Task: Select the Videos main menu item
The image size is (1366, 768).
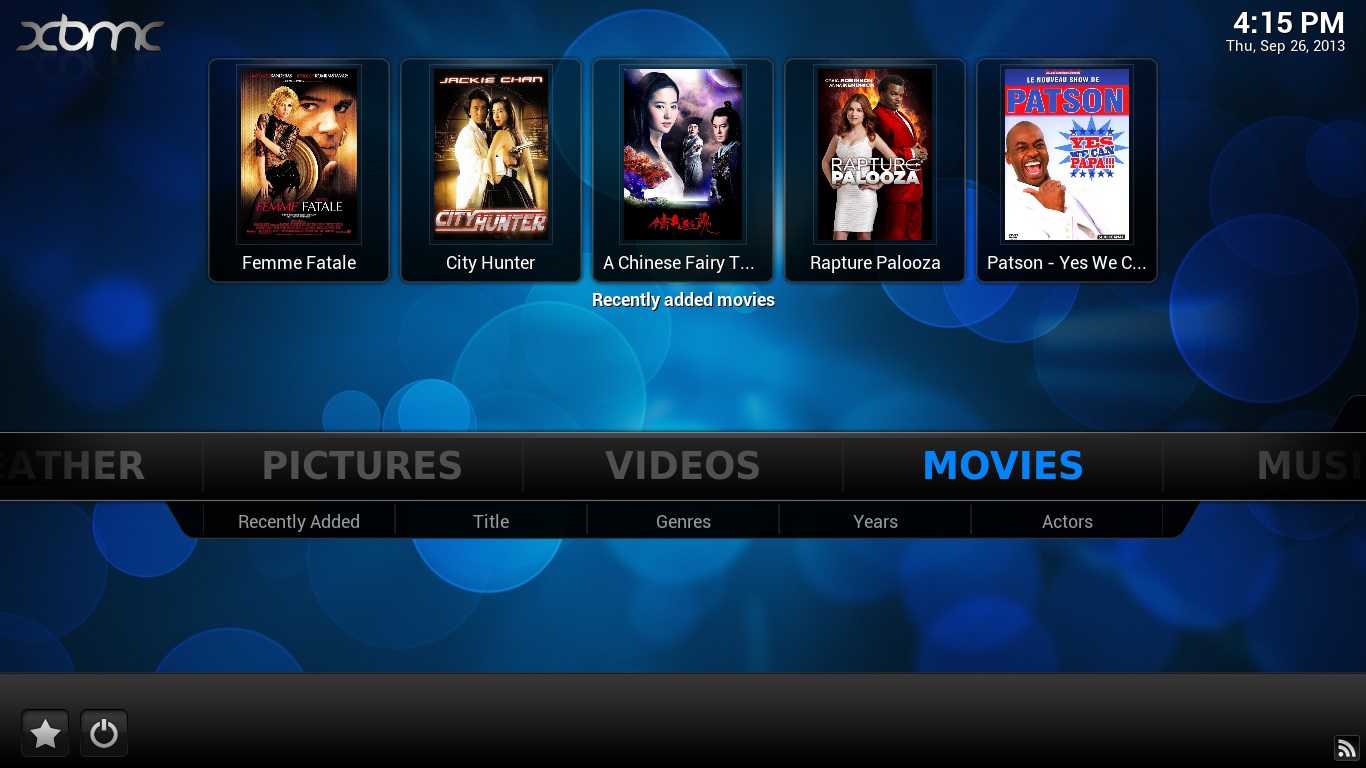Action: [683, 466]
